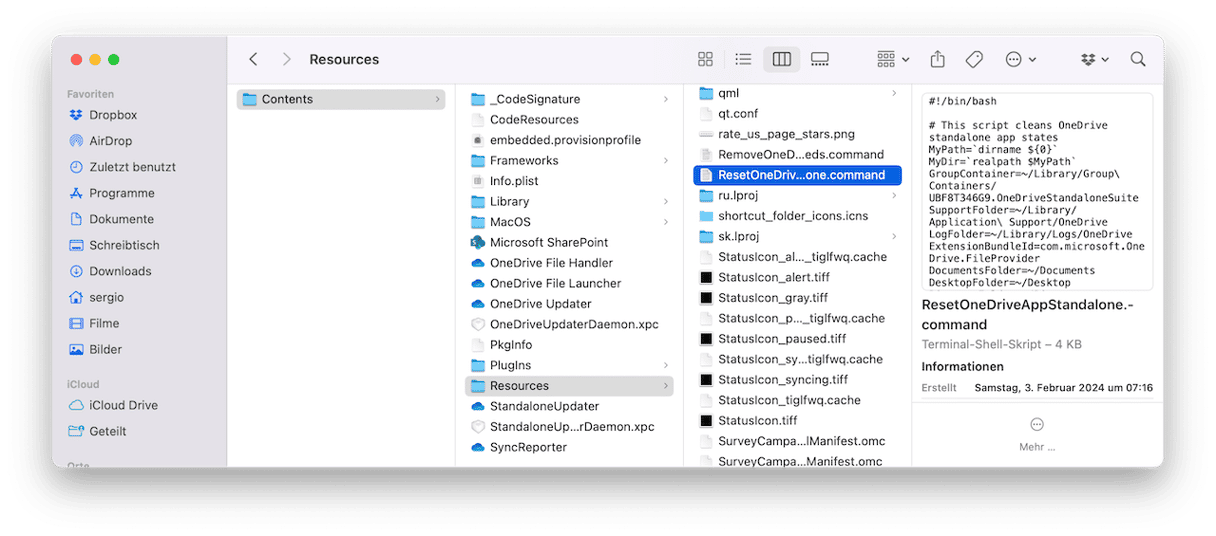Image resolution: width=1216 pixels, height=536 pixels.
Task: Open iCloud Drive in the sidebar
Action: pyautogui.click(x=123, y=405)
